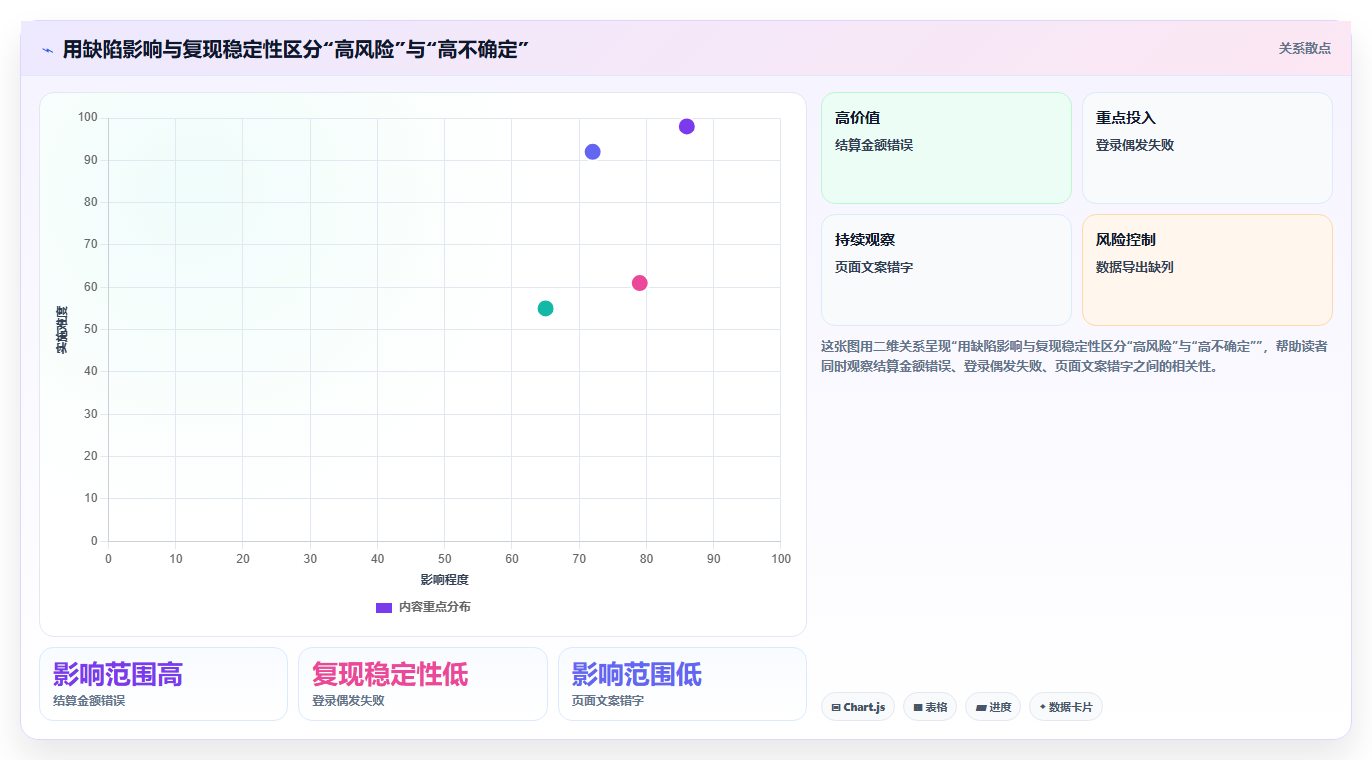The width and height of the screenshot is (1372, 760).
Task: Click the 影响范围高 summary card
Action: click(x=163, y=684)
